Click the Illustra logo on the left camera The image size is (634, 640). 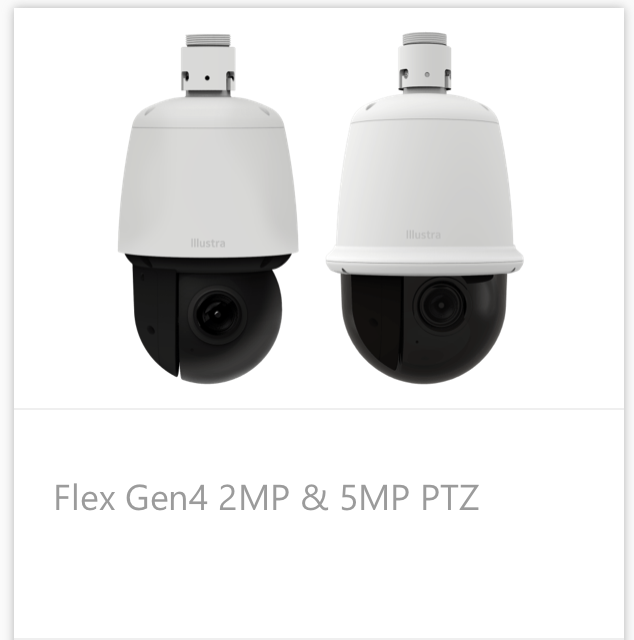click(208, 243)
